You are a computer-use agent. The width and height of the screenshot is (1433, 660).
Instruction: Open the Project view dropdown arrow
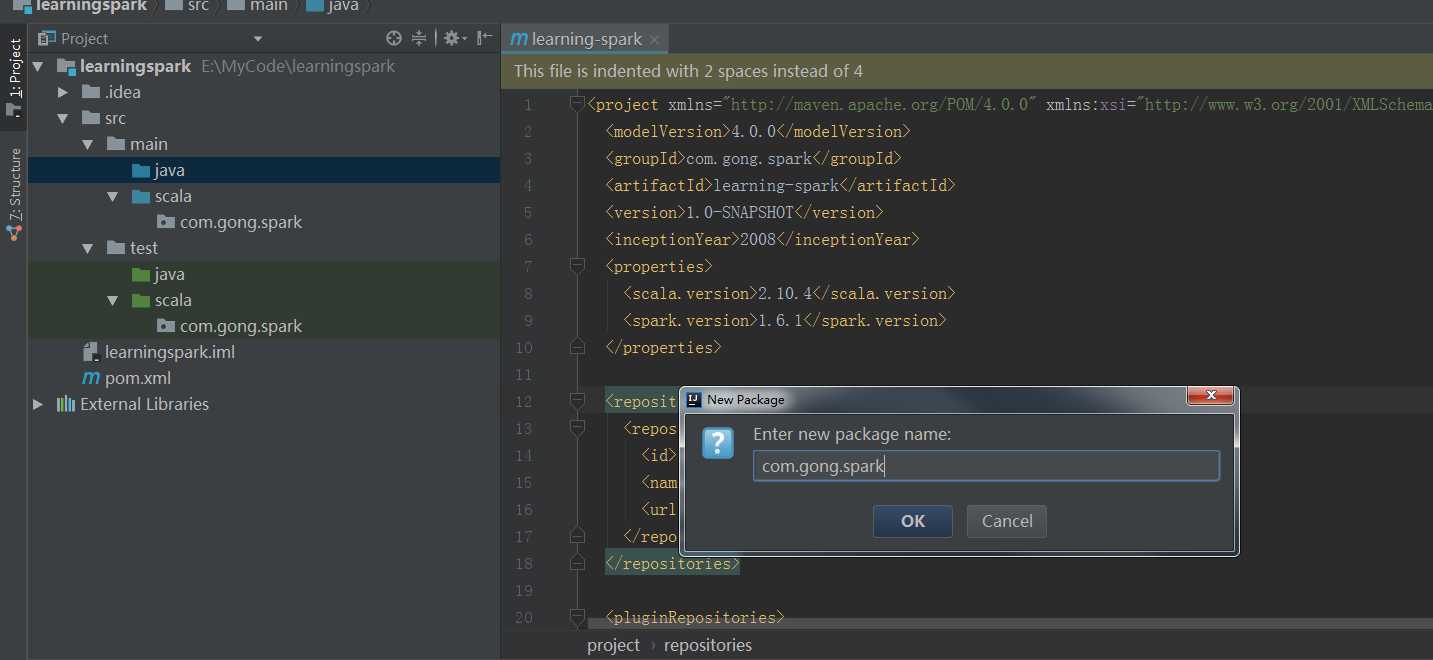pos(258,39)
